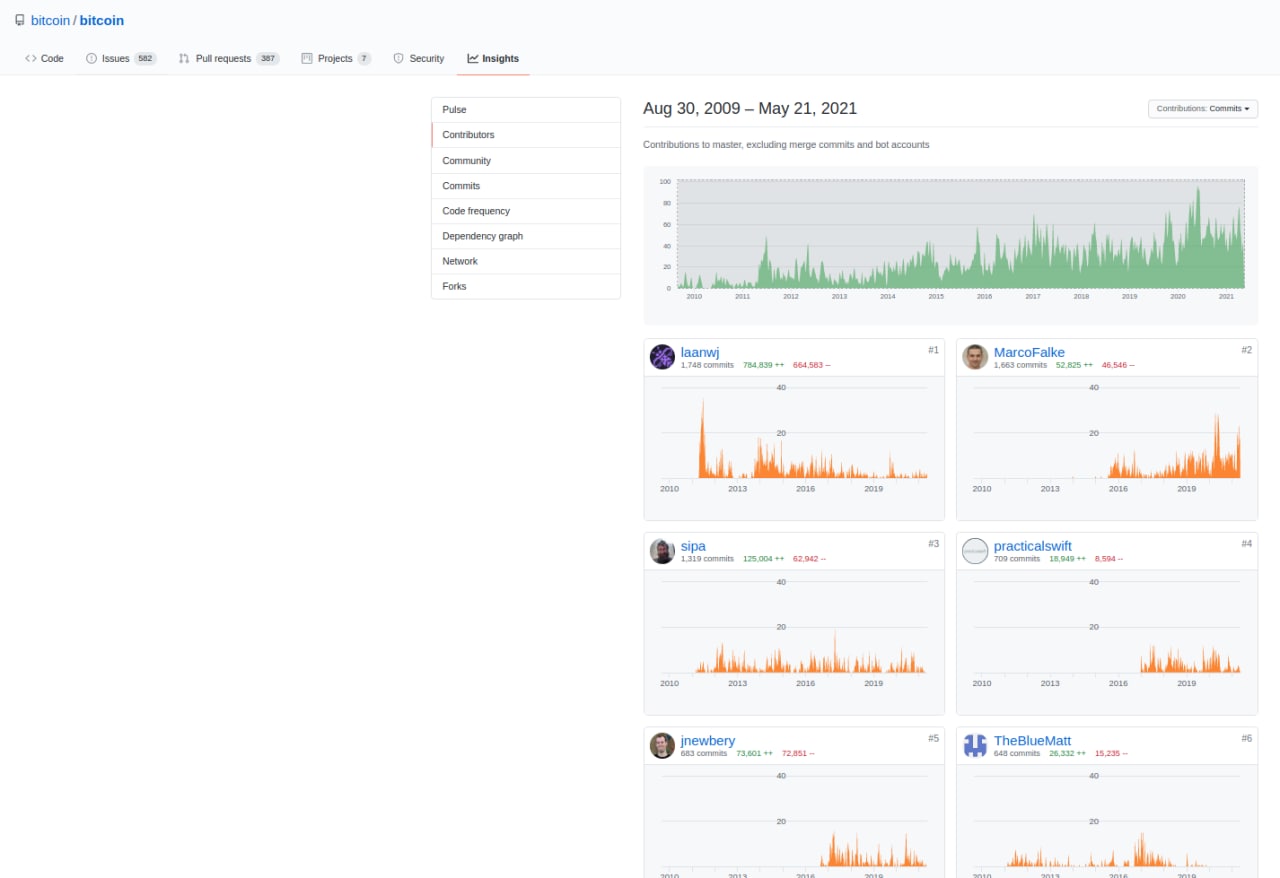
Task: Open laanwj's profile link
Action: point(700,352)
